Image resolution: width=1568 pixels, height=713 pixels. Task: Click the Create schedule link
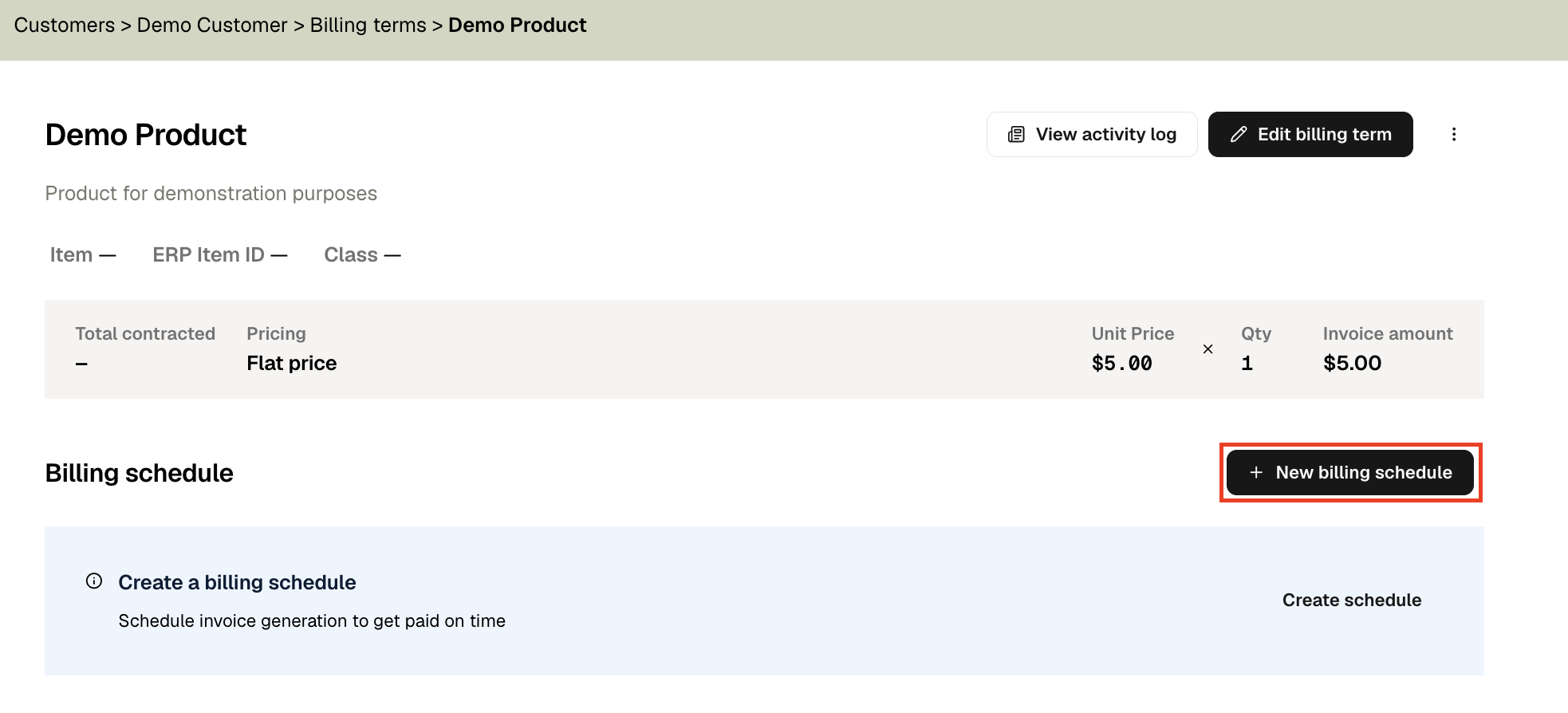(x=1352, y=600)
